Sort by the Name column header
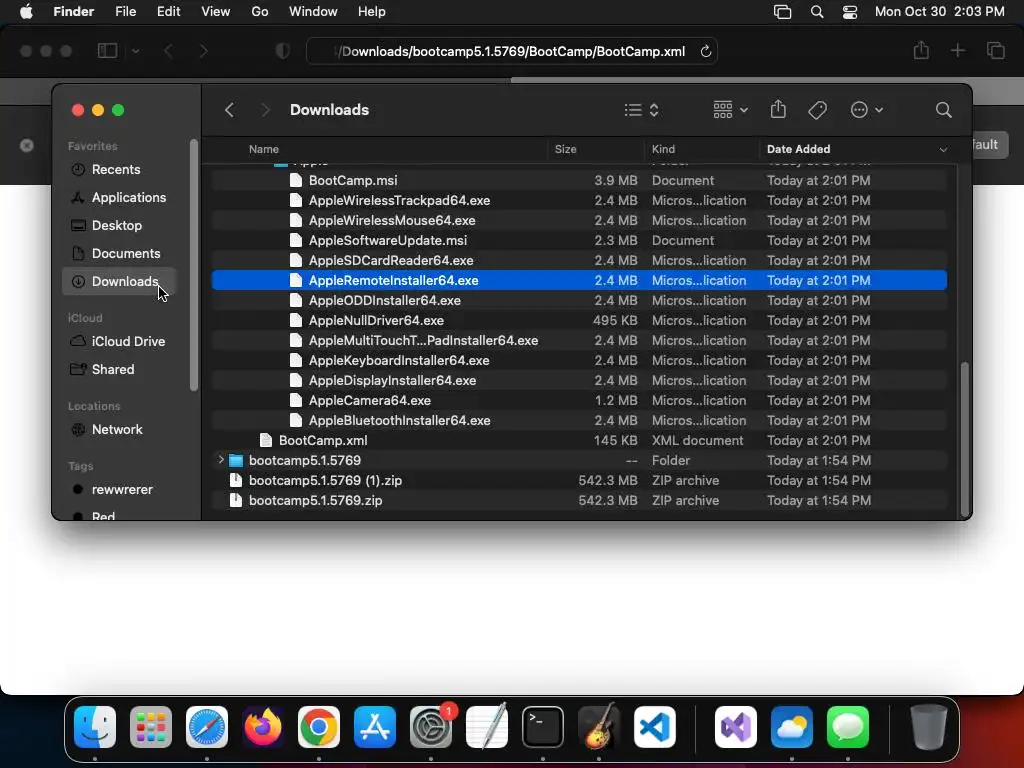This screenshot has height=768, width=1024. click(263, 149)
